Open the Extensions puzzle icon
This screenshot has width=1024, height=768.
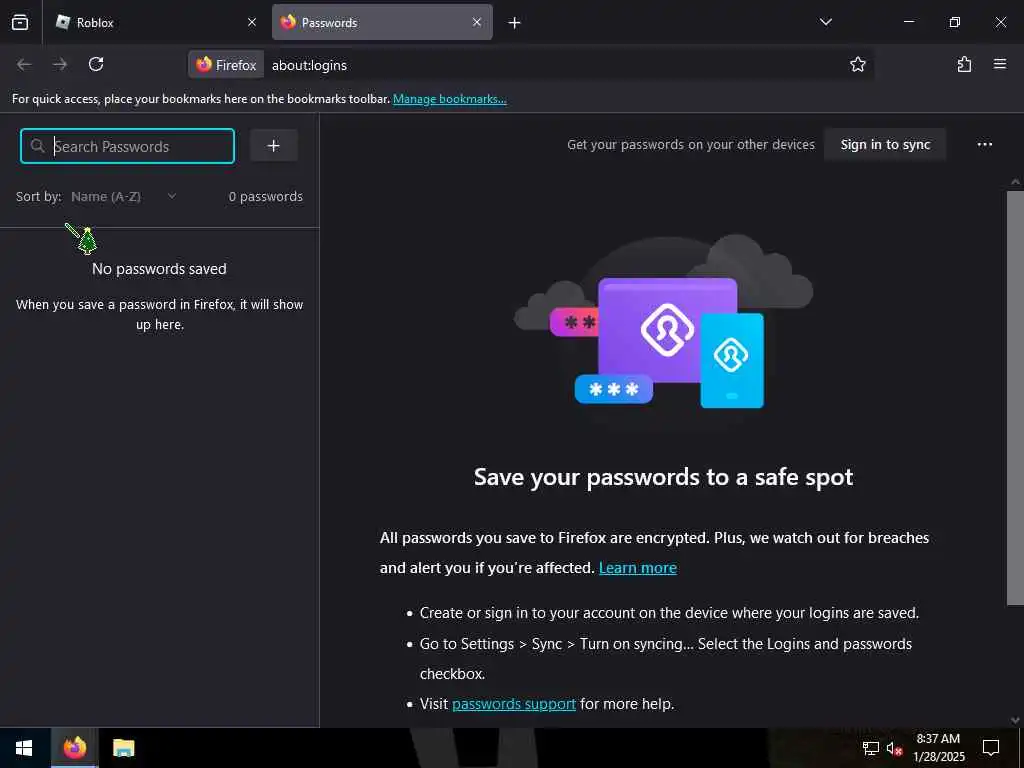point(964,64)
